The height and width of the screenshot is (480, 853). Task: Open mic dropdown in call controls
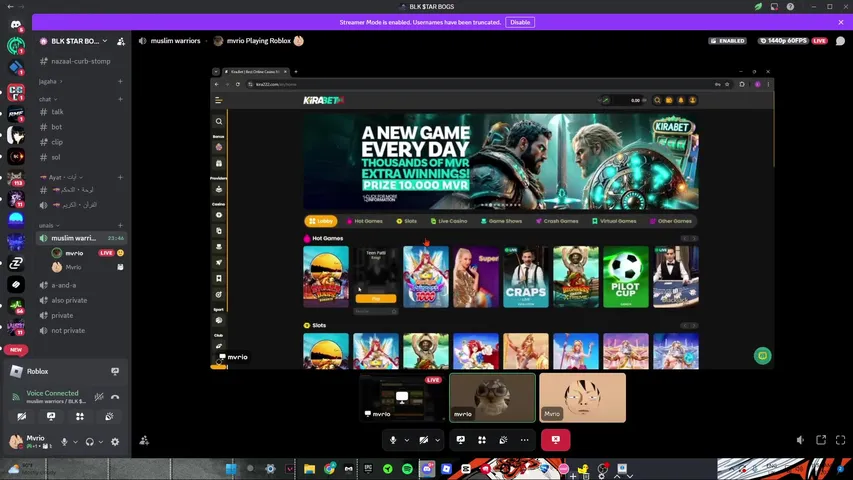click(x=406, y=440)
